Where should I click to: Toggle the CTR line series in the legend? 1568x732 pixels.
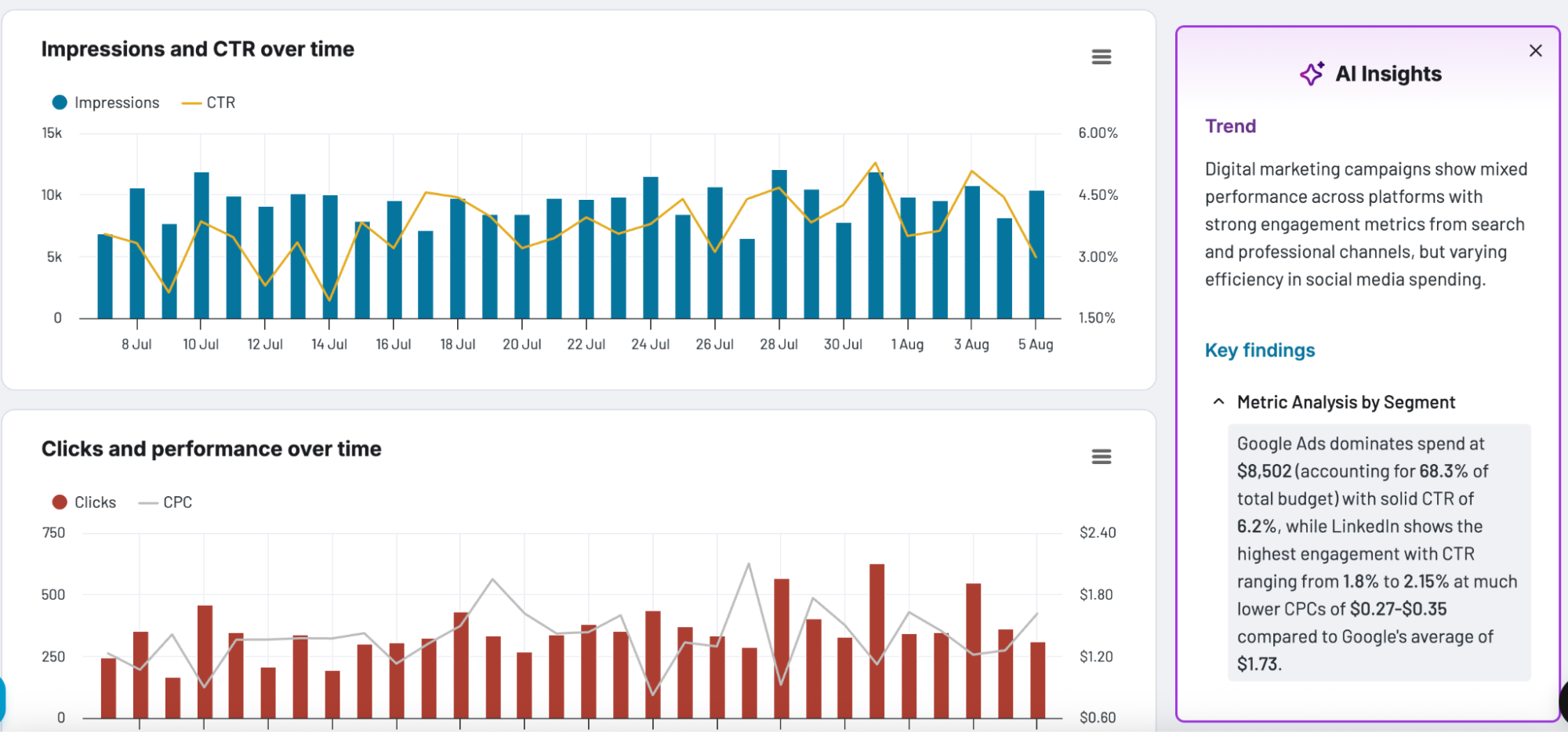(220, 103)
